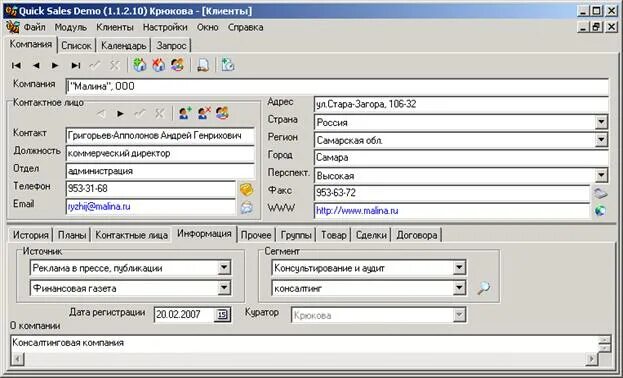Expand the Регион dropdown
Screen dimensions: 623x378
click(602, 140)
